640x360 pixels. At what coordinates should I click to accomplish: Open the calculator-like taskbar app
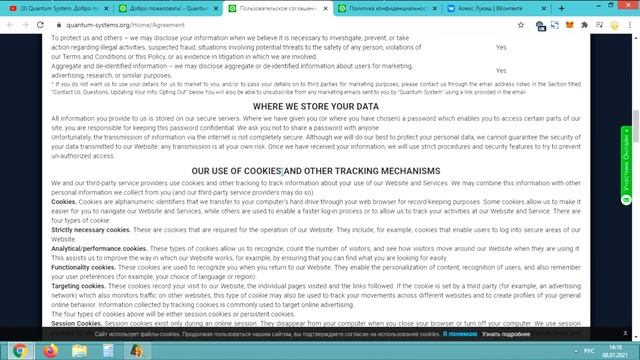[x=108, y=351]
